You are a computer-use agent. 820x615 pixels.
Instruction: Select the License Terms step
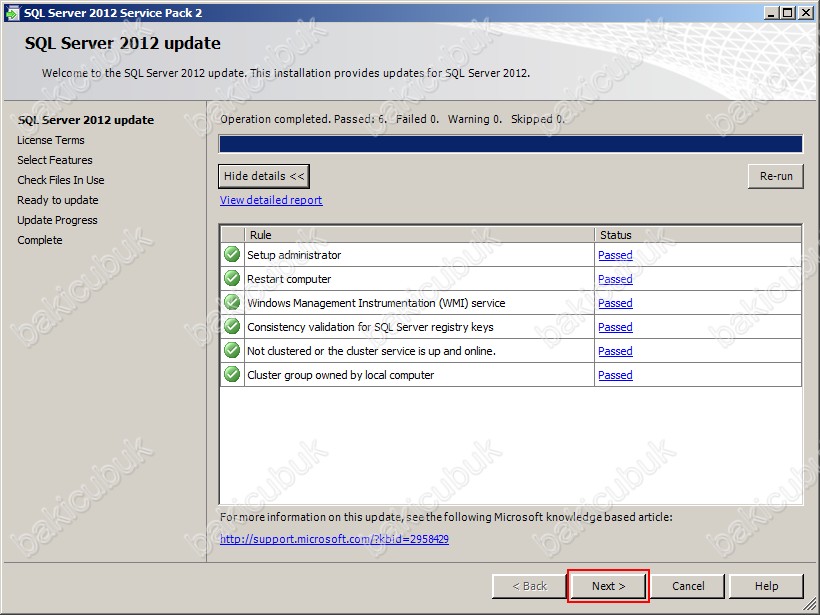[x=51, y=140]
